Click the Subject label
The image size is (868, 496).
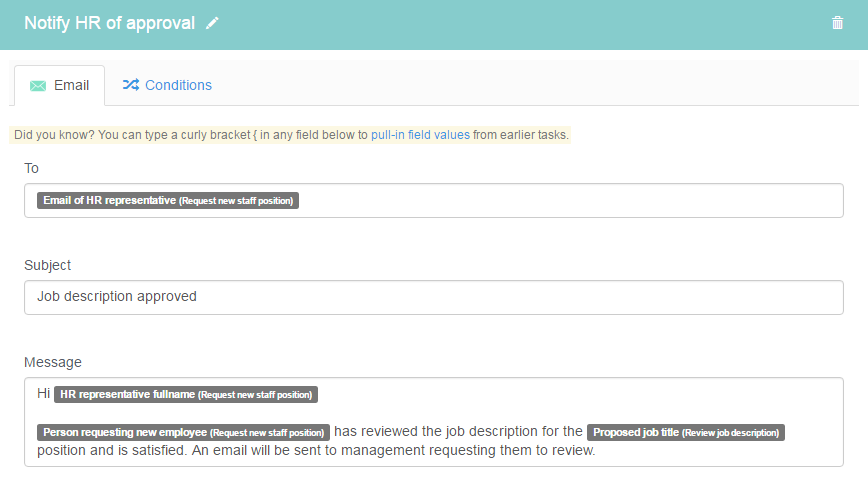[x=48, y=265]
